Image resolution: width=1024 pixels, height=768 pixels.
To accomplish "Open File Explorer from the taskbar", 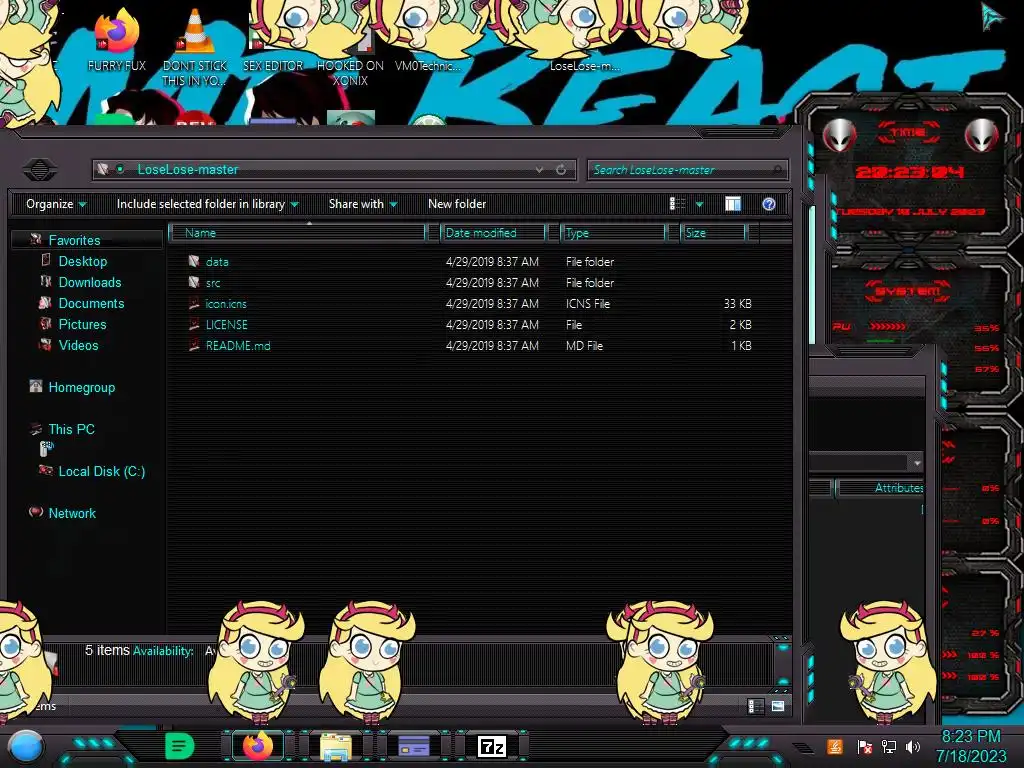I will coord(336,747).
